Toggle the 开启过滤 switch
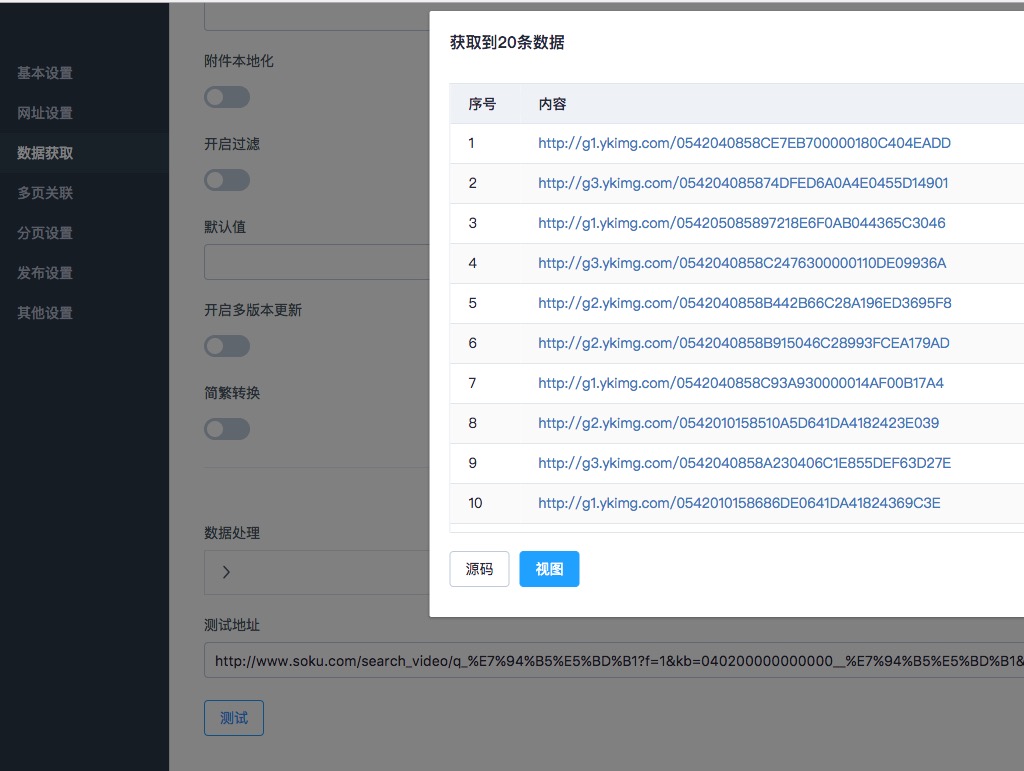This screenshot has width=1024, height=771. pos(227,180)
